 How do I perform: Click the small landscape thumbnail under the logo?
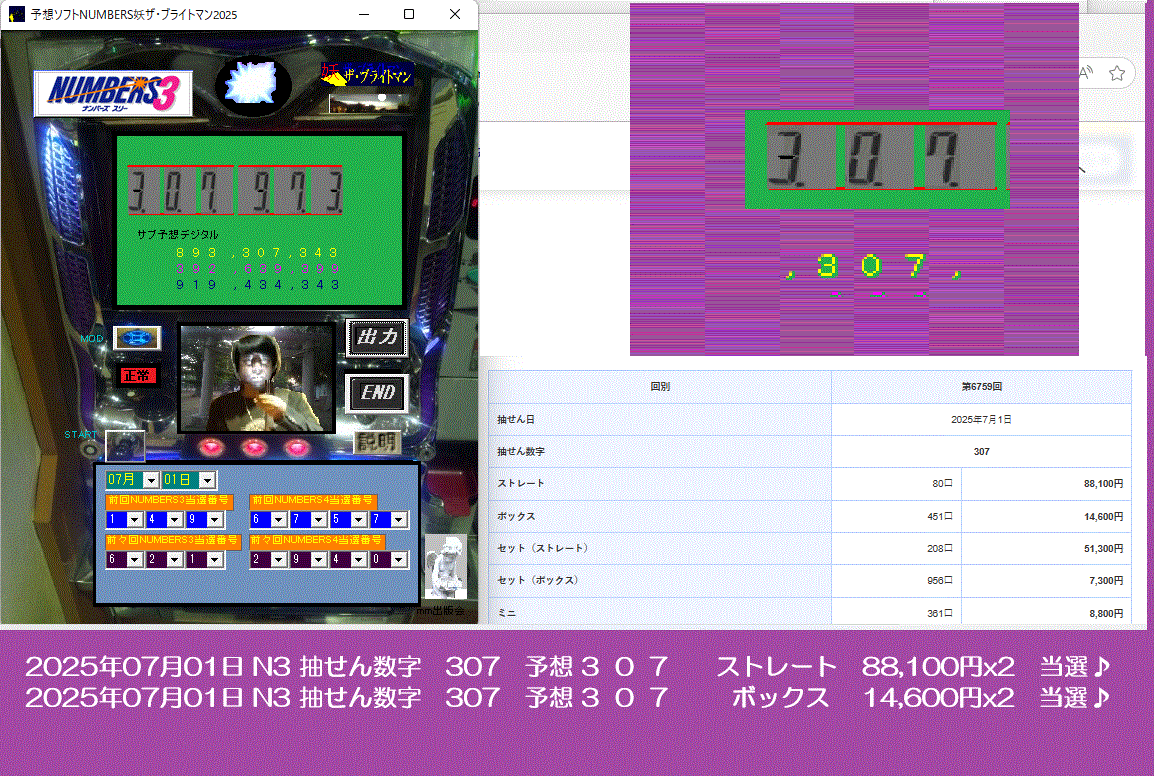pyautogui.click(x=369, y=103)
